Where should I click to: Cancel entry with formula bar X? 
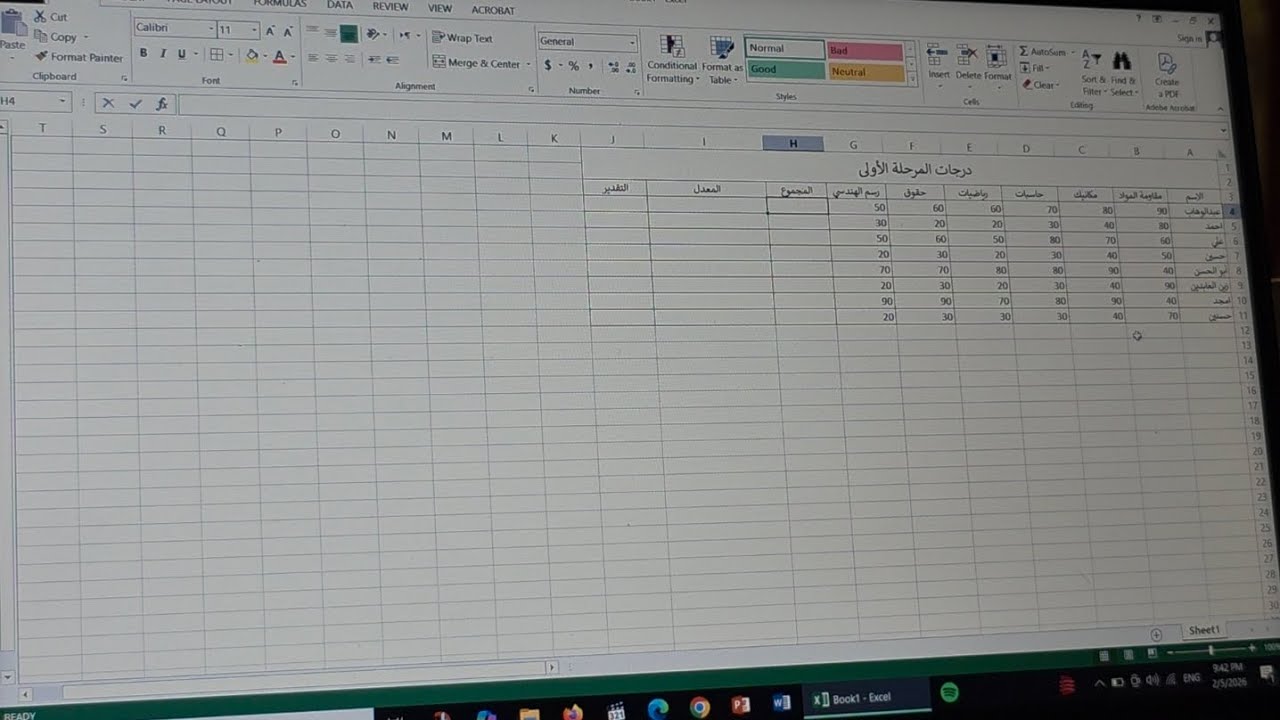point(108,103)
